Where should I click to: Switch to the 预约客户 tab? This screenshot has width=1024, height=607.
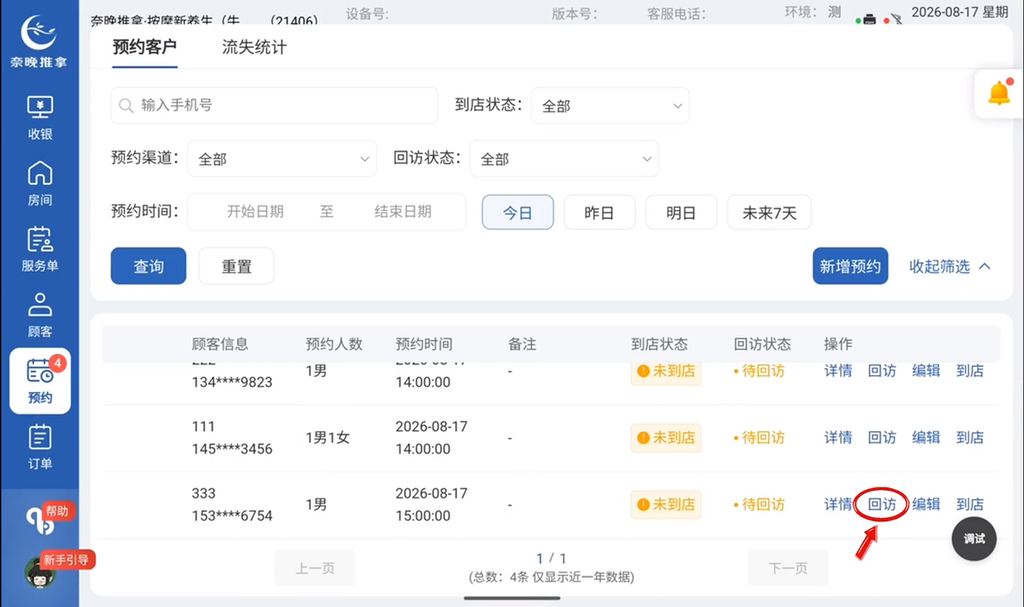coord(144,47)
